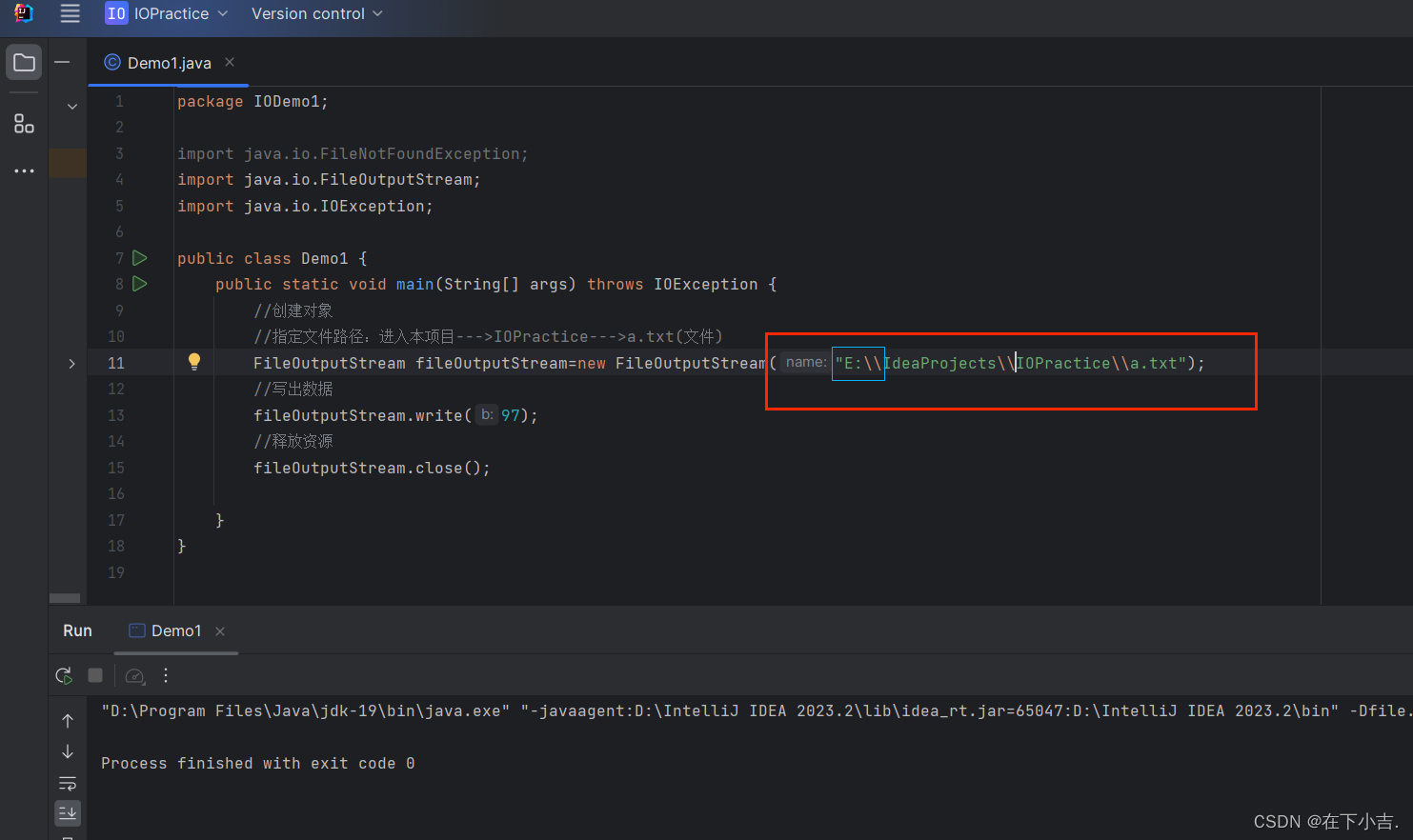Screen dimensions: 1413x840
Task: Hide the project panel with the minus icon
Action: [x=62, y=62]
